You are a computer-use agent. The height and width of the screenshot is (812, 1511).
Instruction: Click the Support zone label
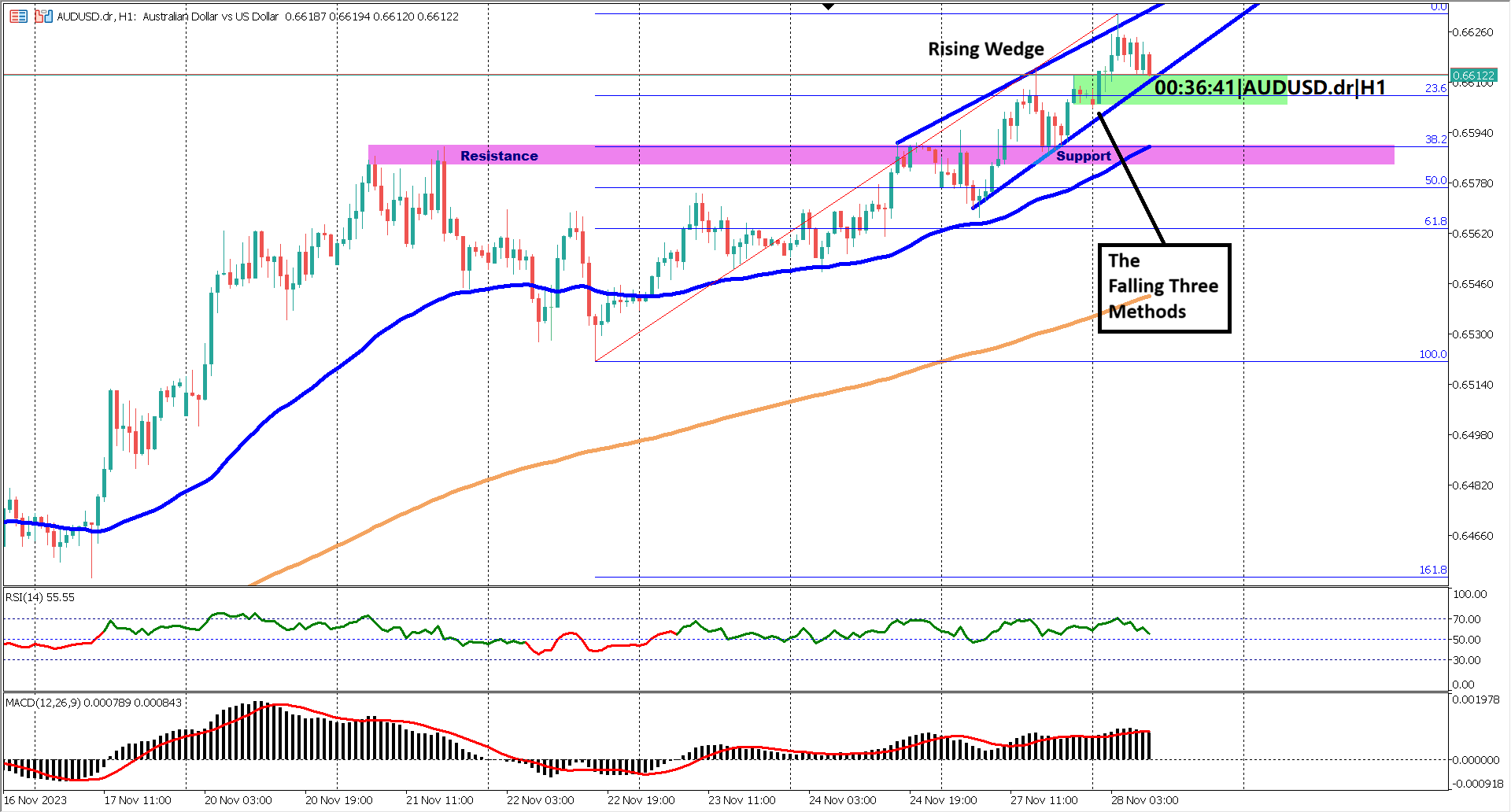pos(1084,156)
